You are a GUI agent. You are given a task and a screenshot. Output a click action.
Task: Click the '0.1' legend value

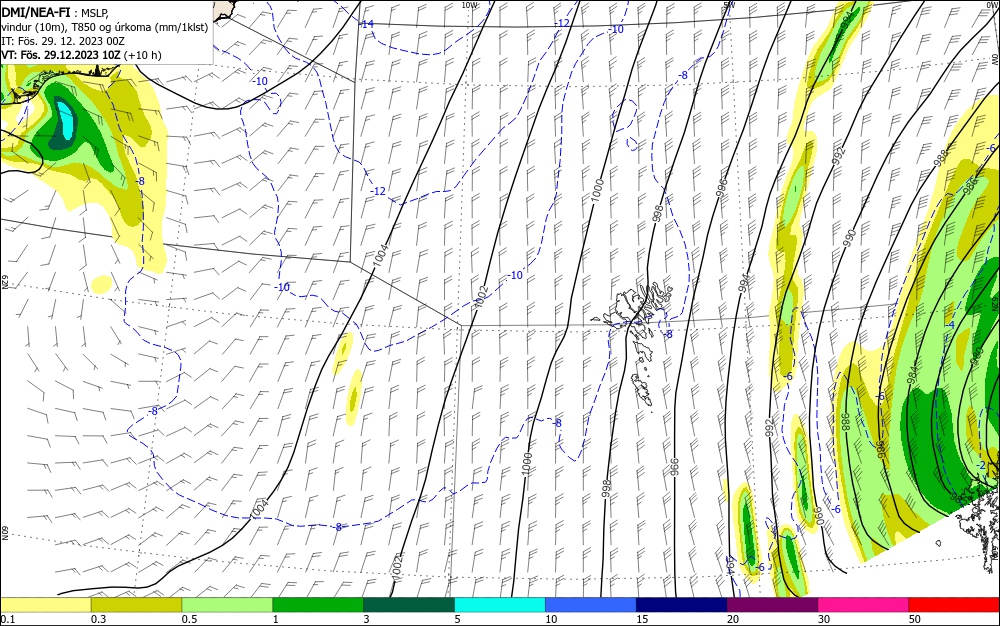tap(8, 619)
